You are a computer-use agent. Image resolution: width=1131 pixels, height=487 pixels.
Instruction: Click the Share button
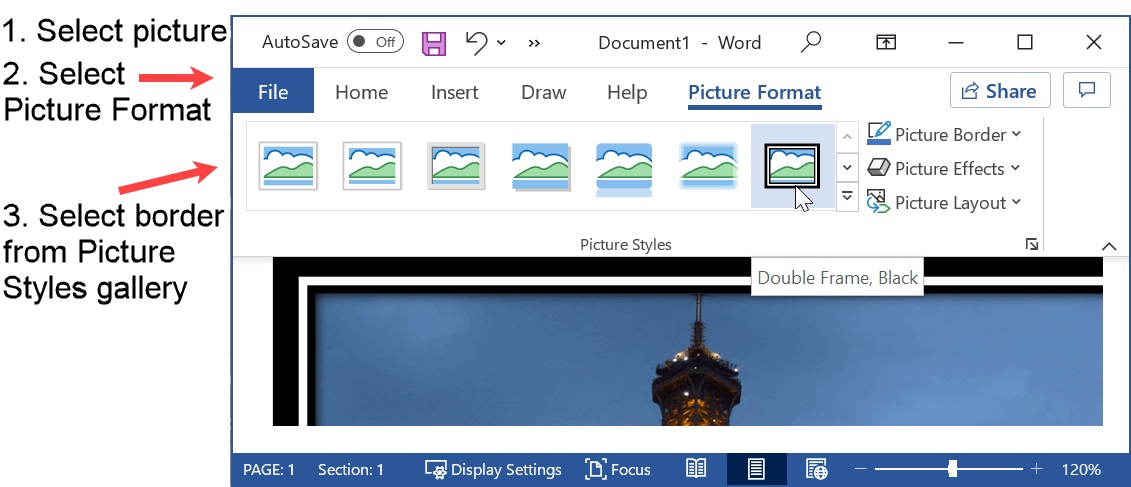click(x=999, y=91)
